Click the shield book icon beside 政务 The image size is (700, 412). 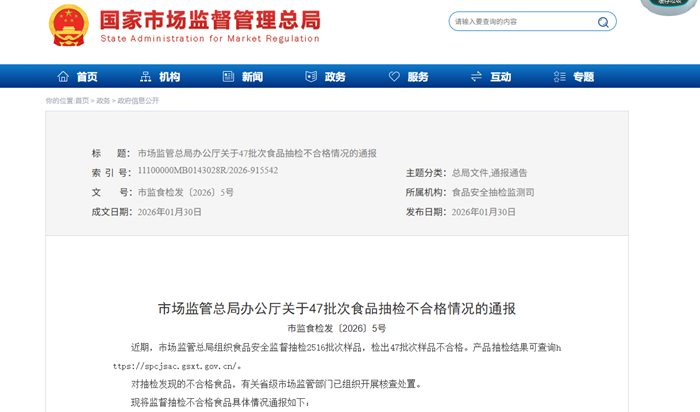(311, 77)
